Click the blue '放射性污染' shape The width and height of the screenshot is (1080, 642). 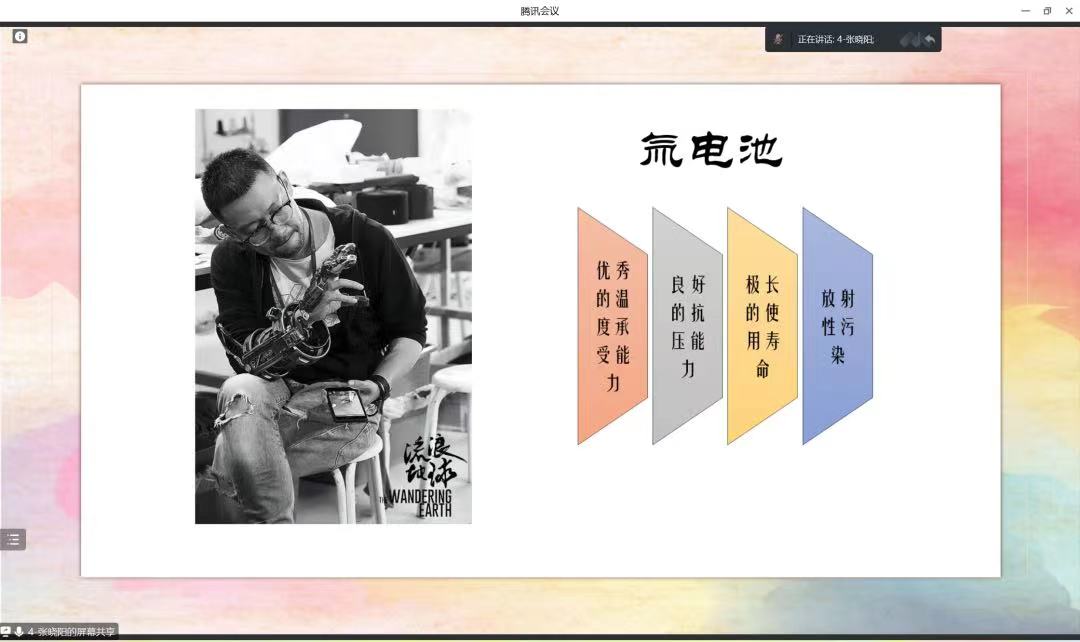837,326
